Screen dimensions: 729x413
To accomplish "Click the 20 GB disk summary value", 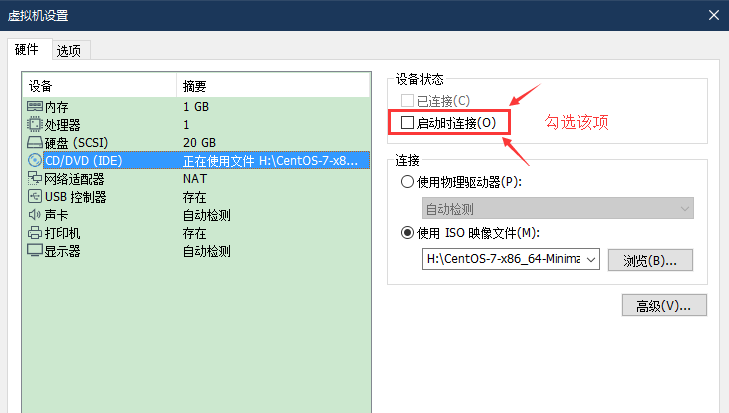I will [x=199, y=143].
